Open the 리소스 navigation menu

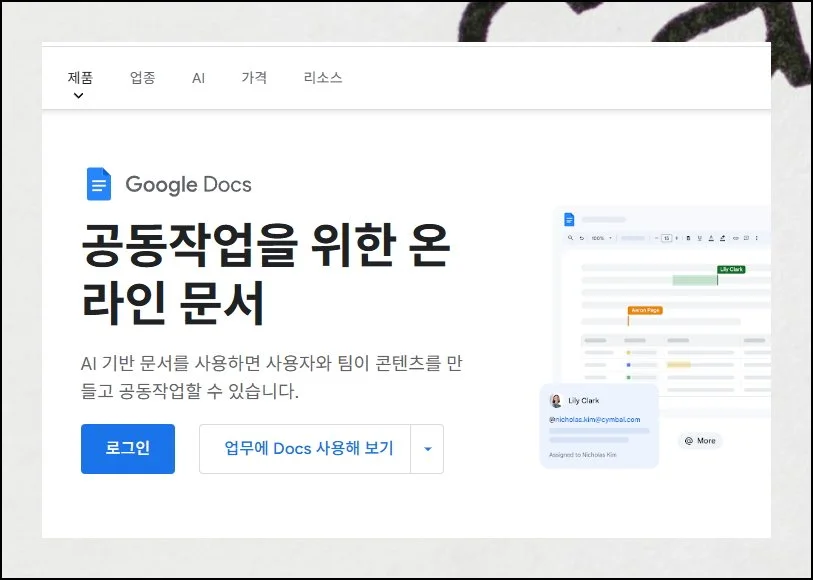pos(322,77)
